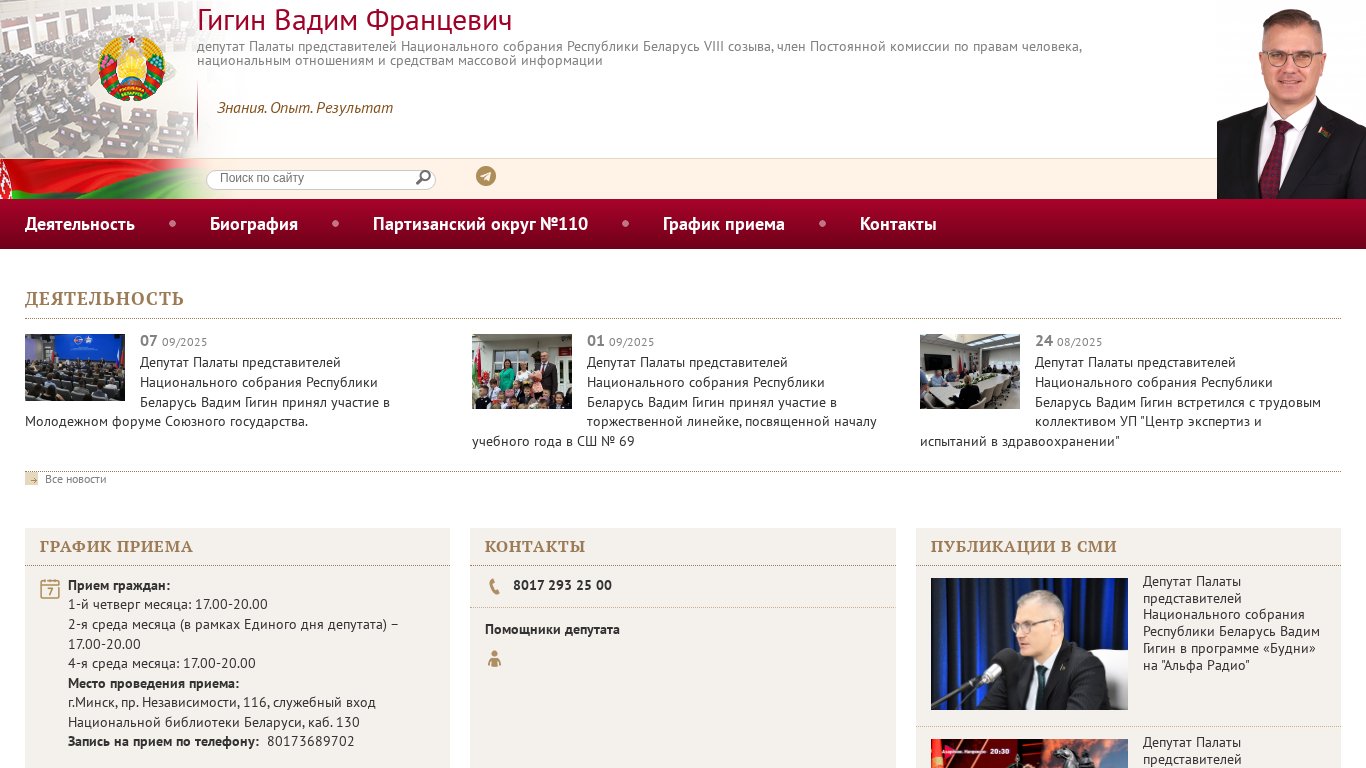Screen dimensions: 1366x768
Task: Click the line 1-й четверг месяца: 17.00-20.00
Action: click(x=168, y=605)
